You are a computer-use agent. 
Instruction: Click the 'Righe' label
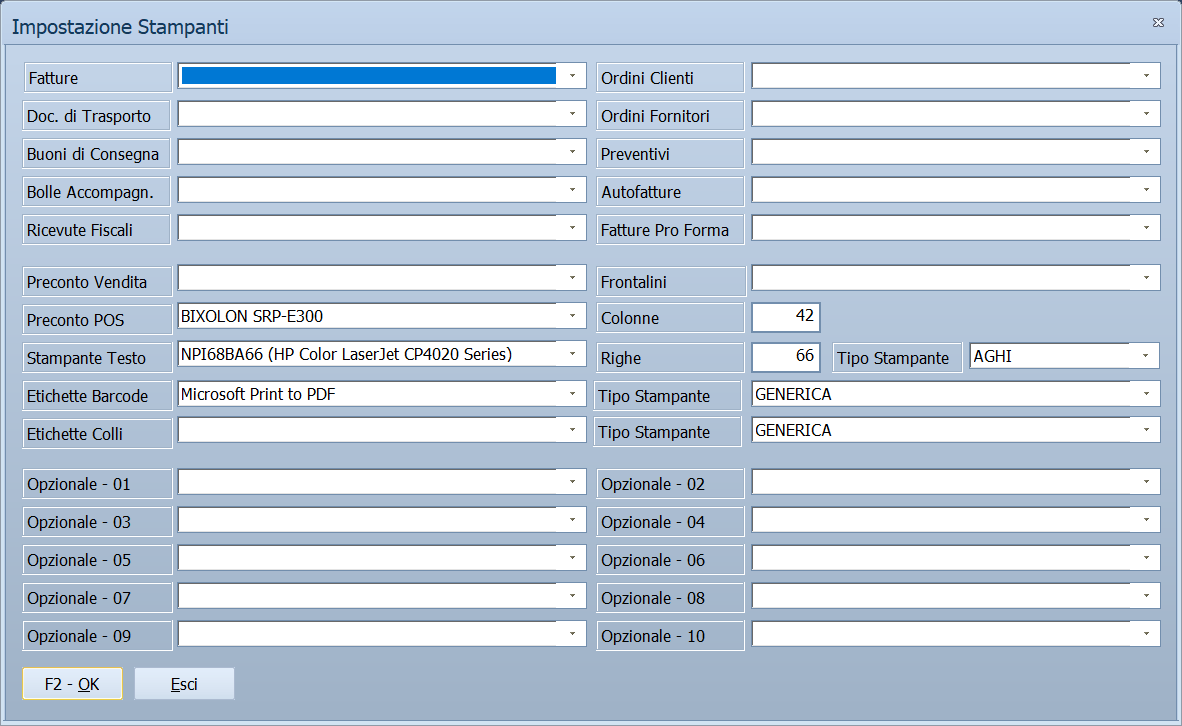pos(620,358)
